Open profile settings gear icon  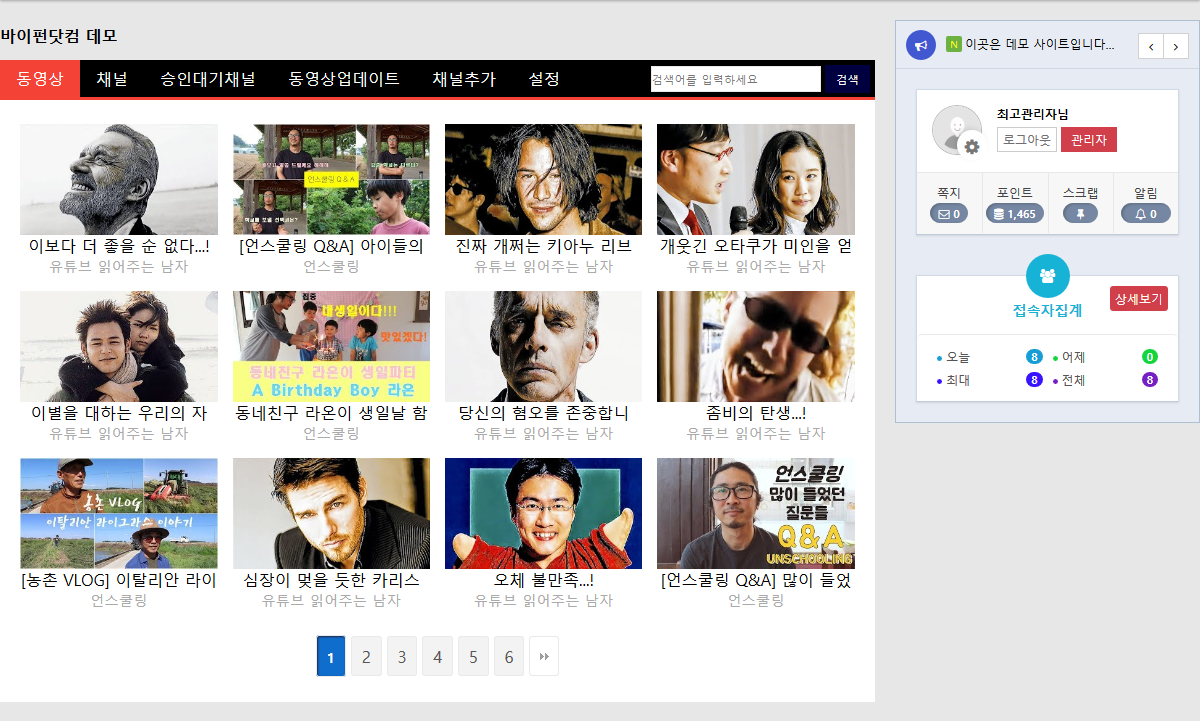pyautogui.click(x=969, y=147)
